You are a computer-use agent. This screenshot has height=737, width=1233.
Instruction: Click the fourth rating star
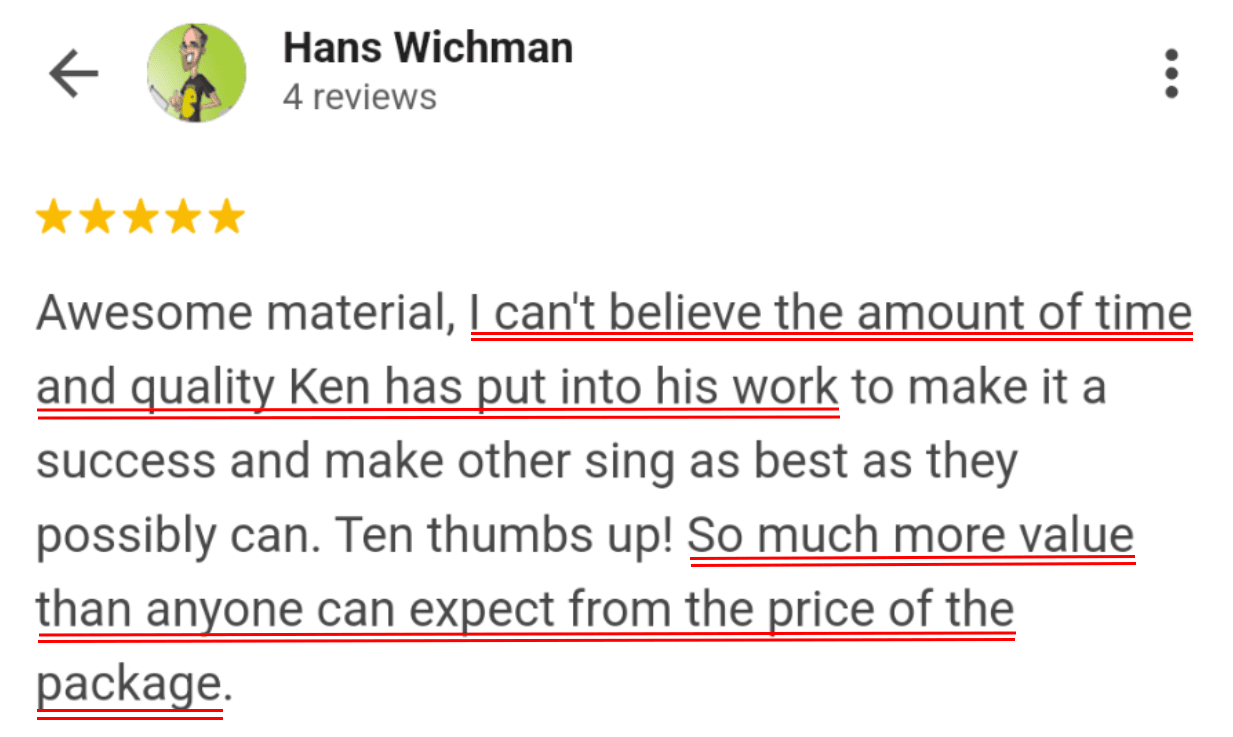(185, 217)
